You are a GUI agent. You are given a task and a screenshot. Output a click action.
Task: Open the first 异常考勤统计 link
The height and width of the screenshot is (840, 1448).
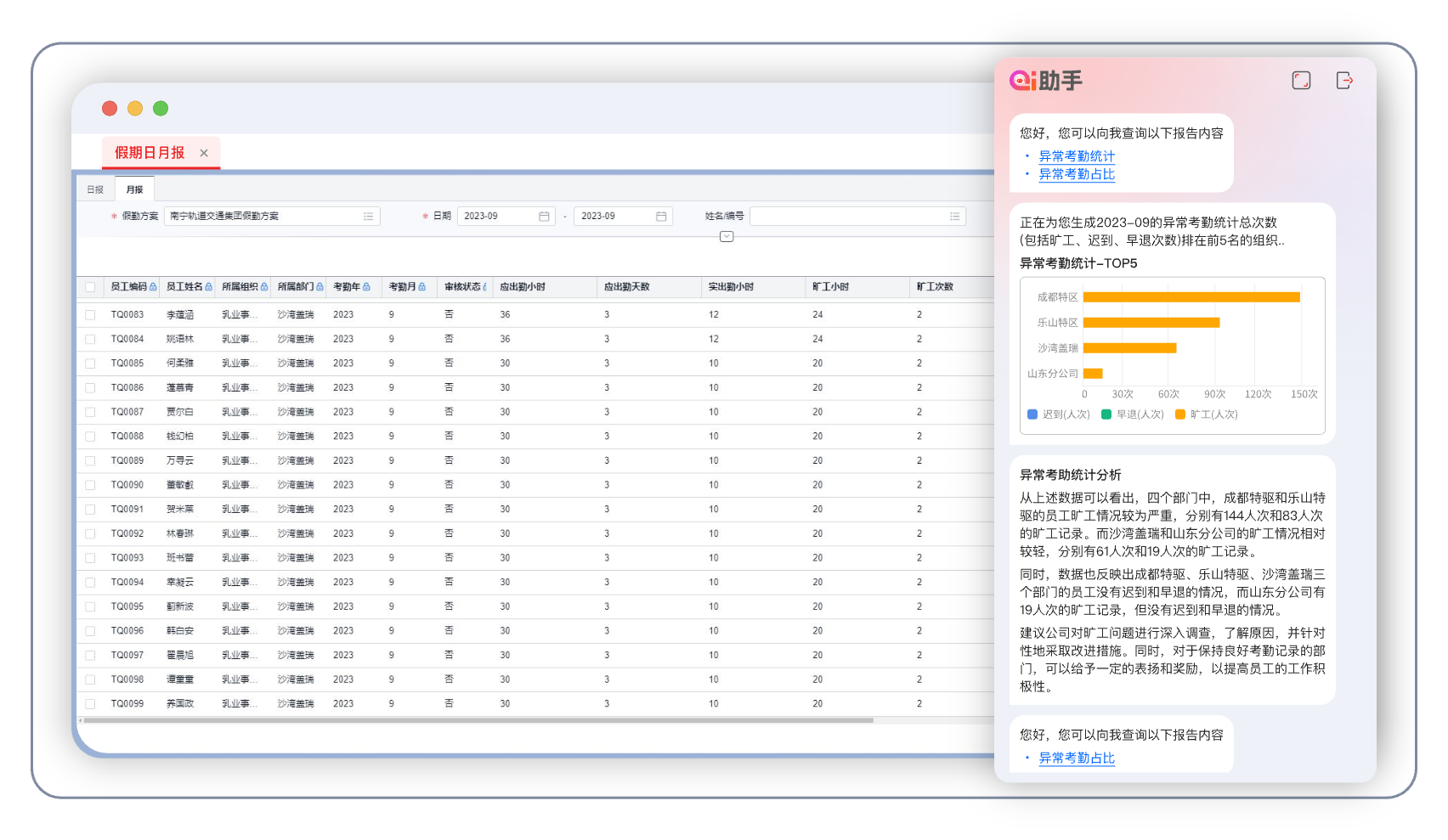point(1076,156)
